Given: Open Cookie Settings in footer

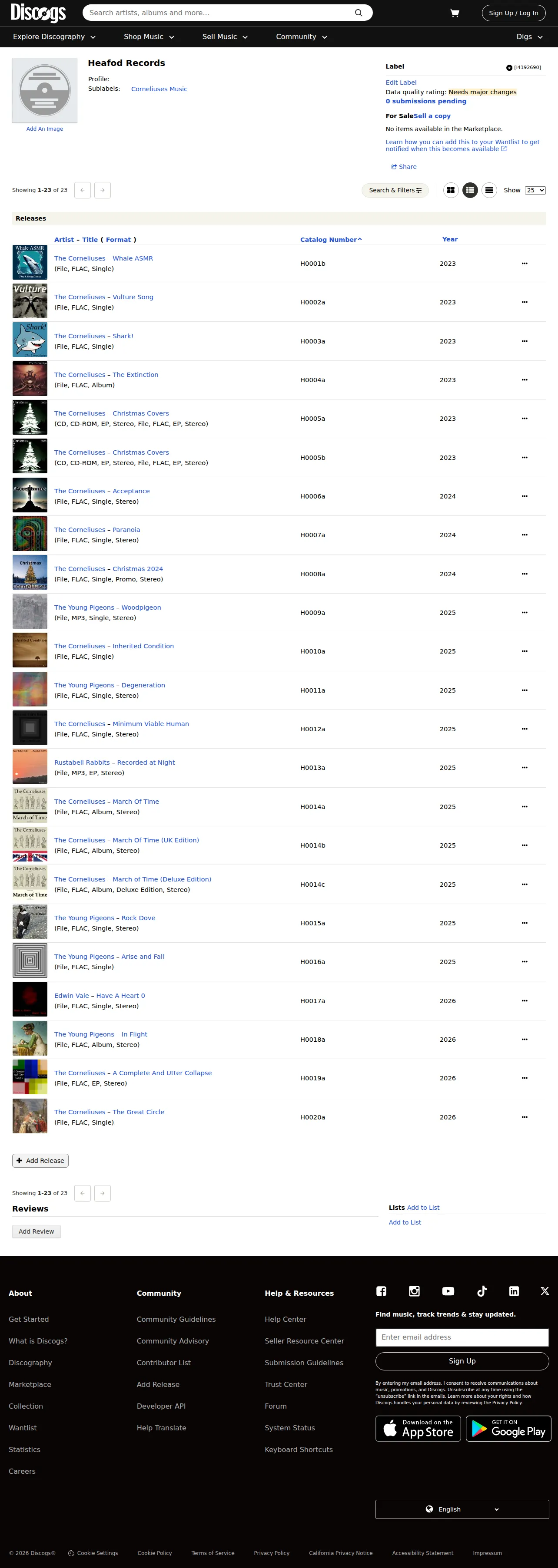Looking at the screenshot, I should [x=93, y=1553].
